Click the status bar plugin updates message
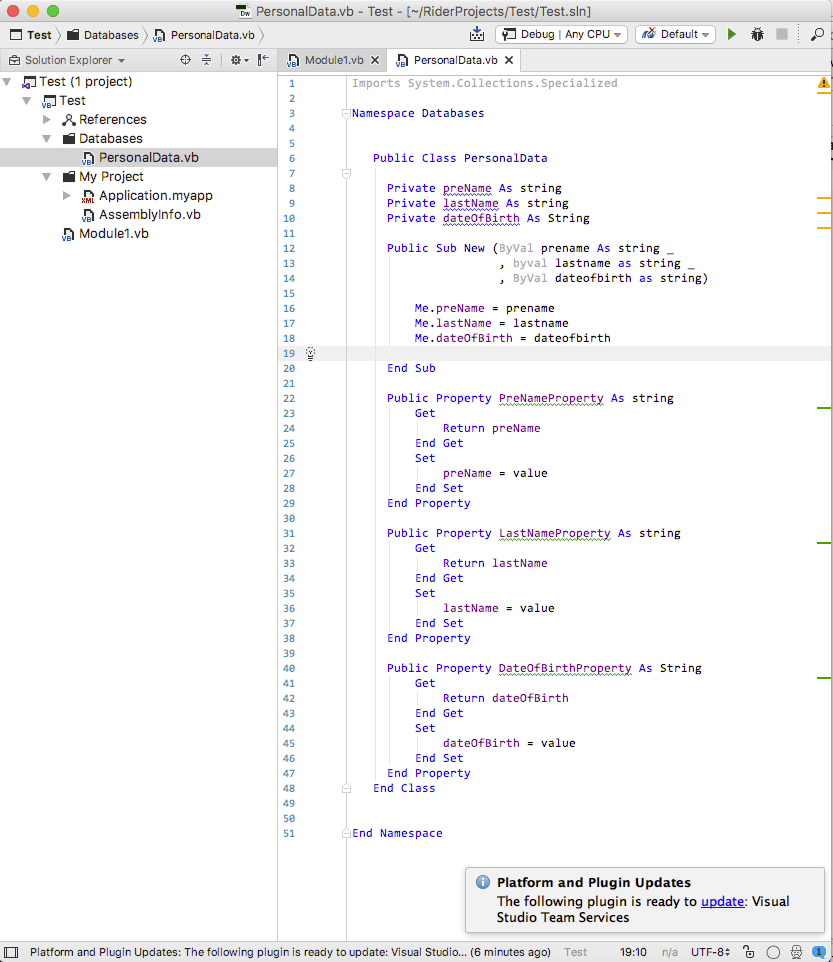Screen dimensions: 833x962 pyautogui.click(x=290, y=952)
